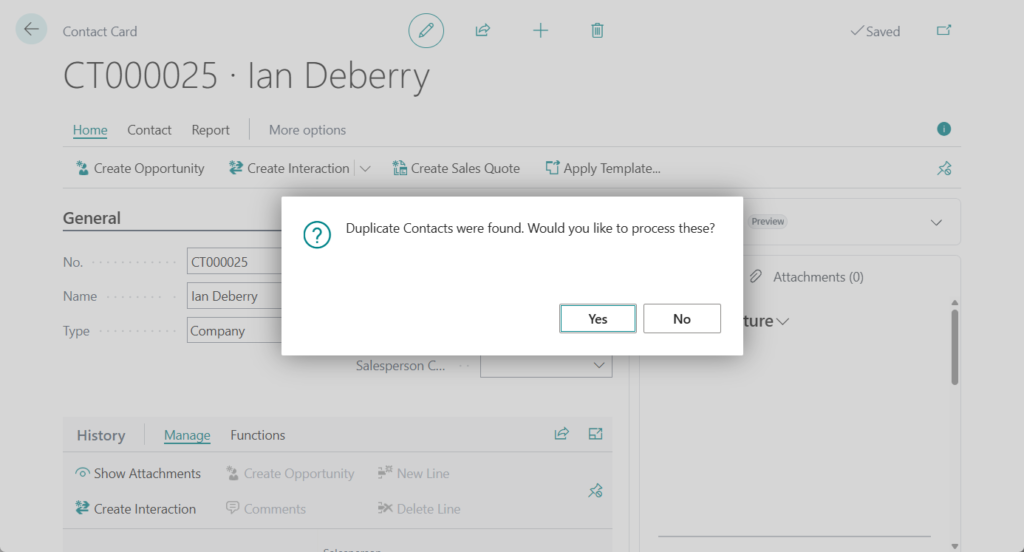Click the pencil edit icon
This screenshot has width=1024, height=552.
point(426,31)
